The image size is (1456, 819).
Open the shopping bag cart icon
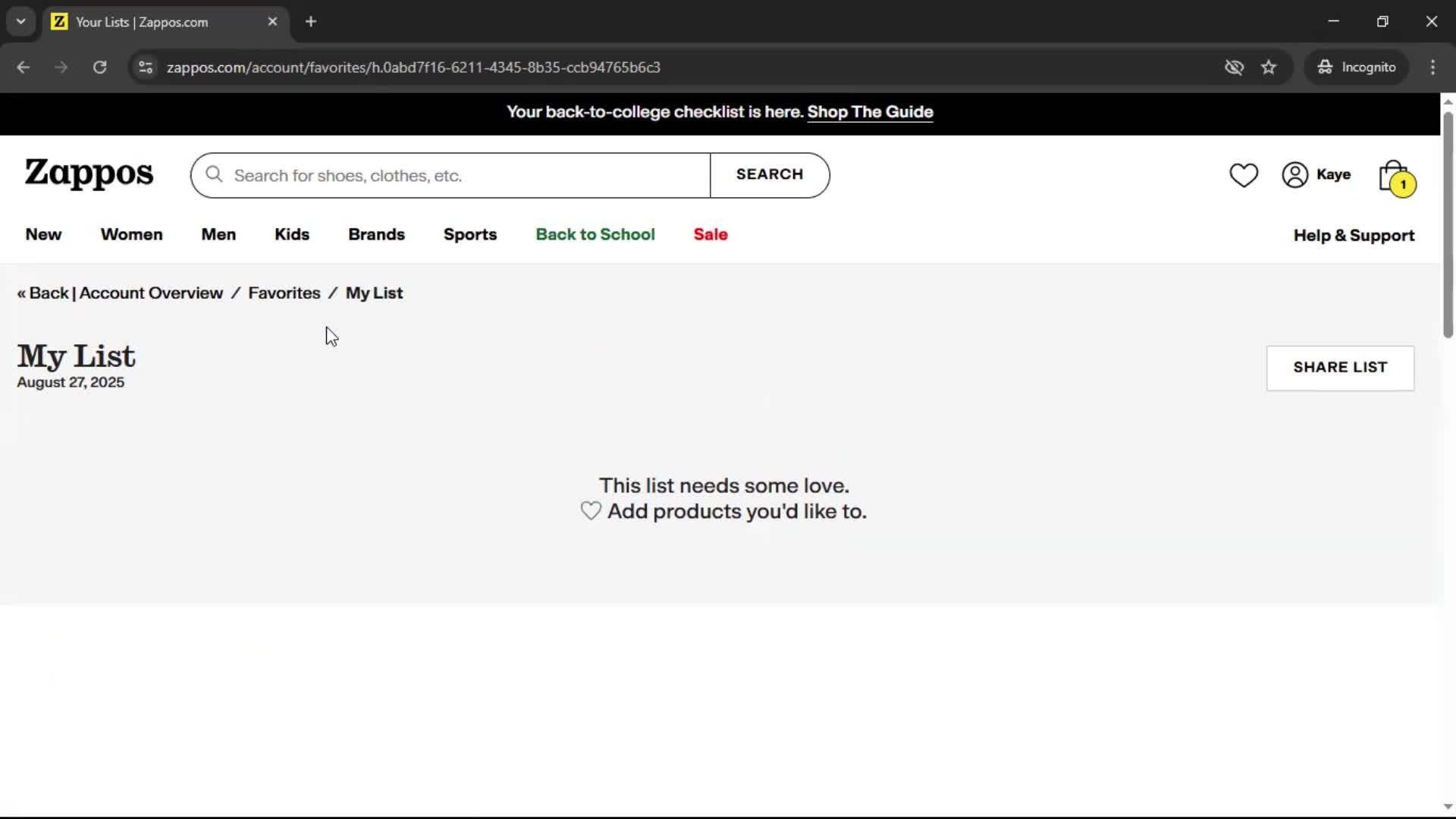coord(1396,178)
